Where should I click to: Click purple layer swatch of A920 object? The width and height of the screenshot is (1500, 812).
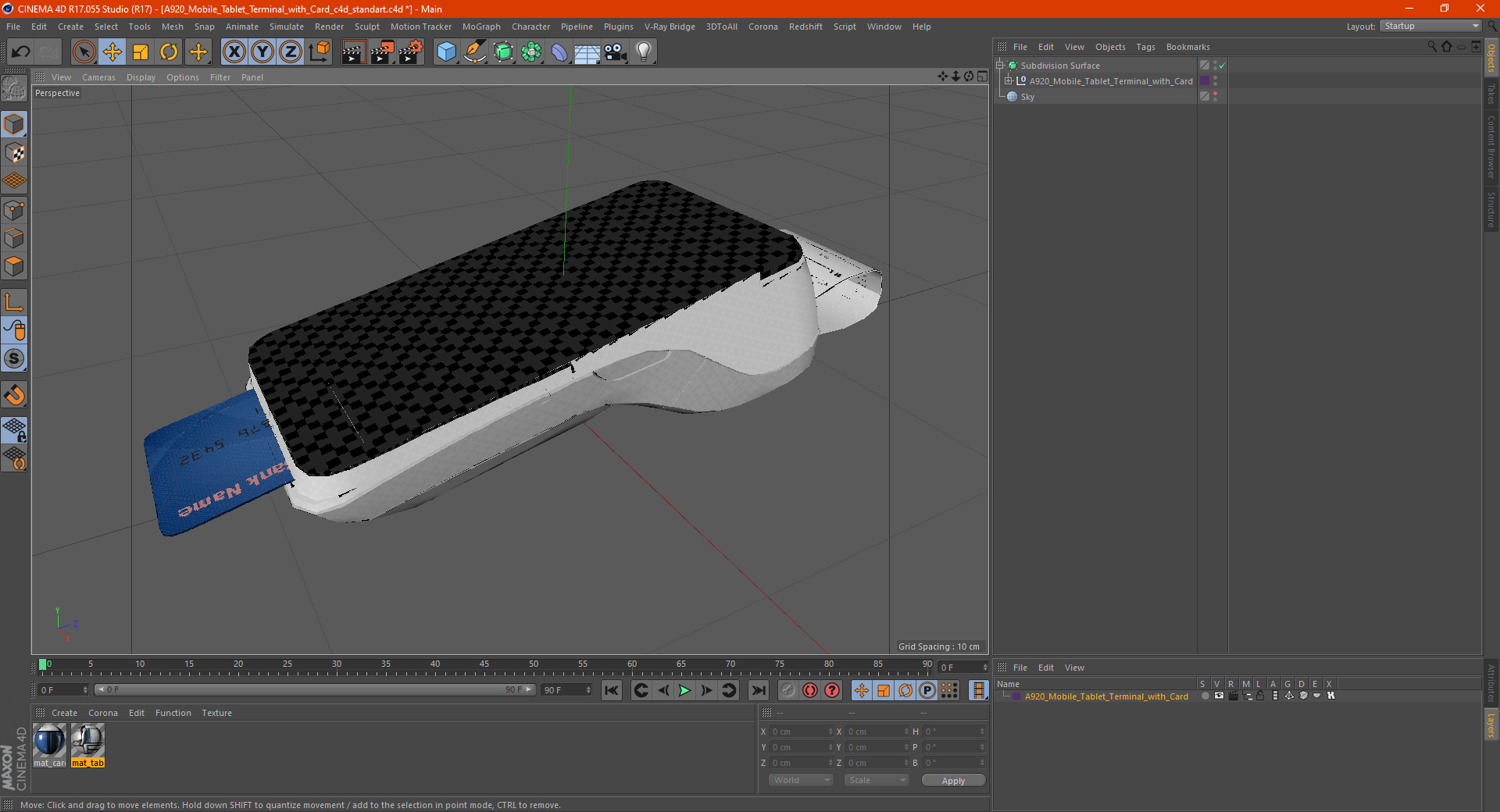click(x=1205, y=81)
